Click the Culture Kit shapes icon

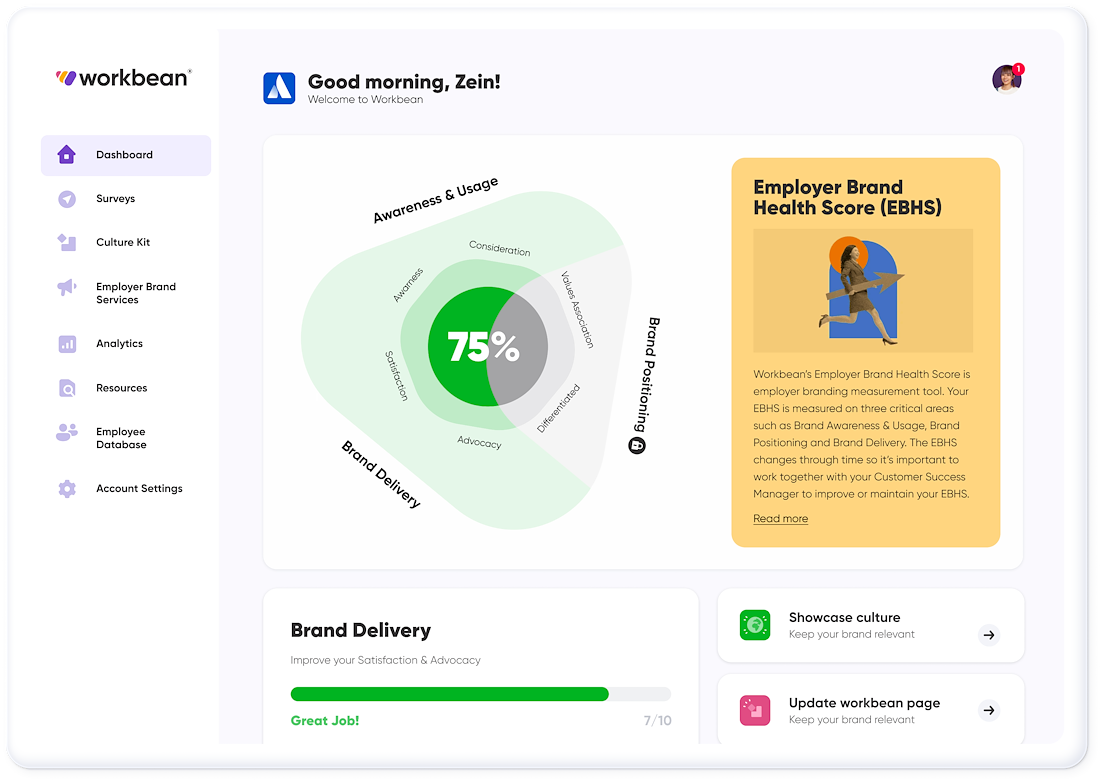tap(67, 242)
